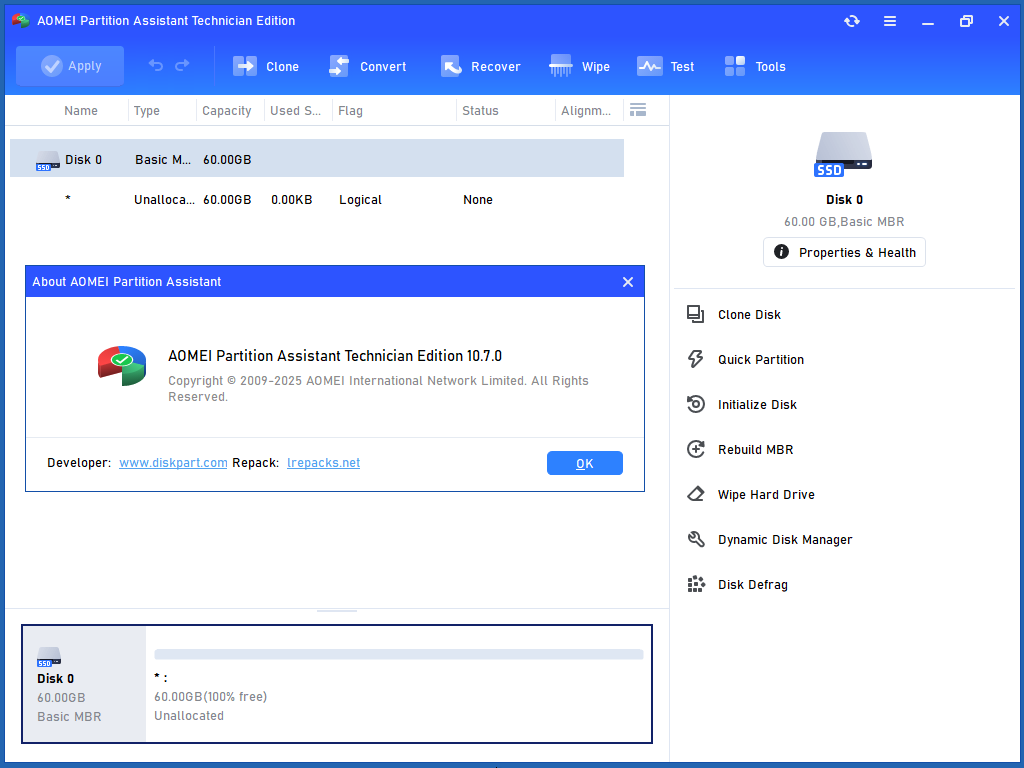
Task: Choose Clone Disk from side panel
Action: coord(749,315)
